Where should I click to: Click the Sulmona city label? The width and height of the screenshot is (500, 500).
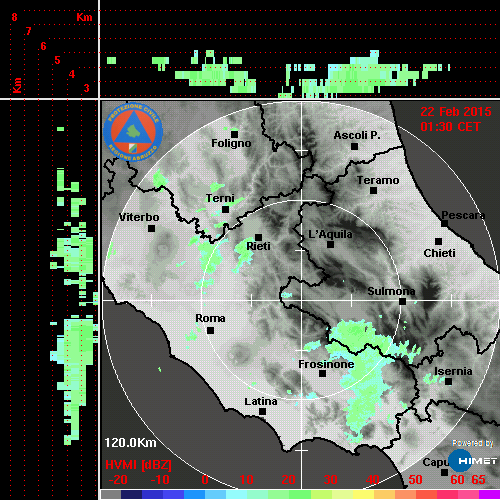pos(391,291)
